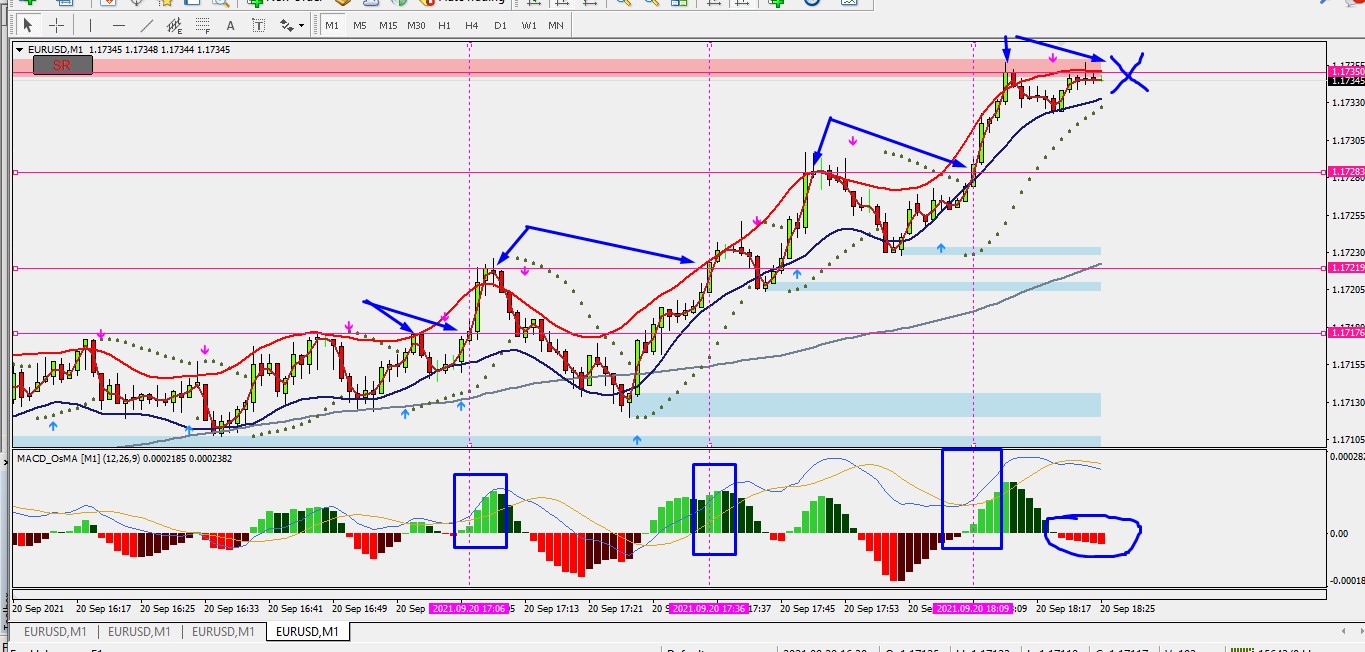Viewport: 1365px width, 652px height.
Task: Select the Text Label (T) tool
Action: click(x=259, y=25)
